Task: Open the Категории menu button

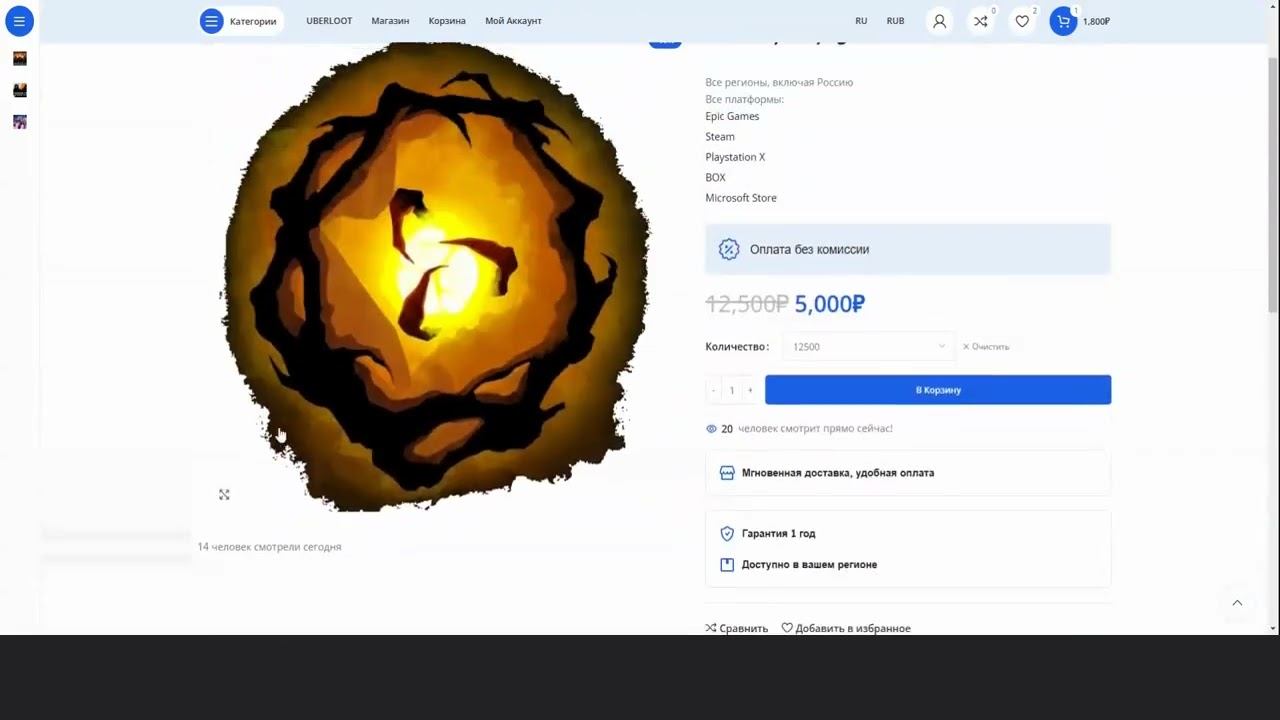Action: click(241, 21)
